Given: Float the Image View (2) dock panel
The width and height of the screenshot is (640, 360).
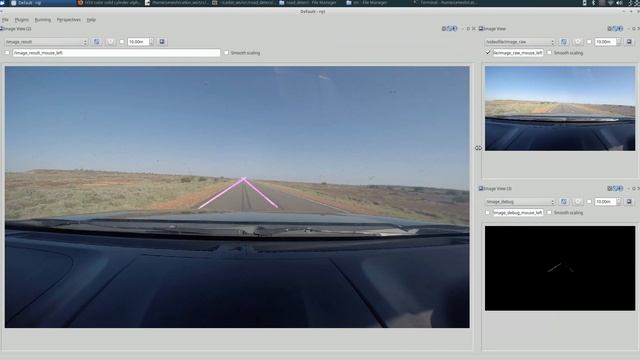Looking at the screenshot, I should pos(468,29).
